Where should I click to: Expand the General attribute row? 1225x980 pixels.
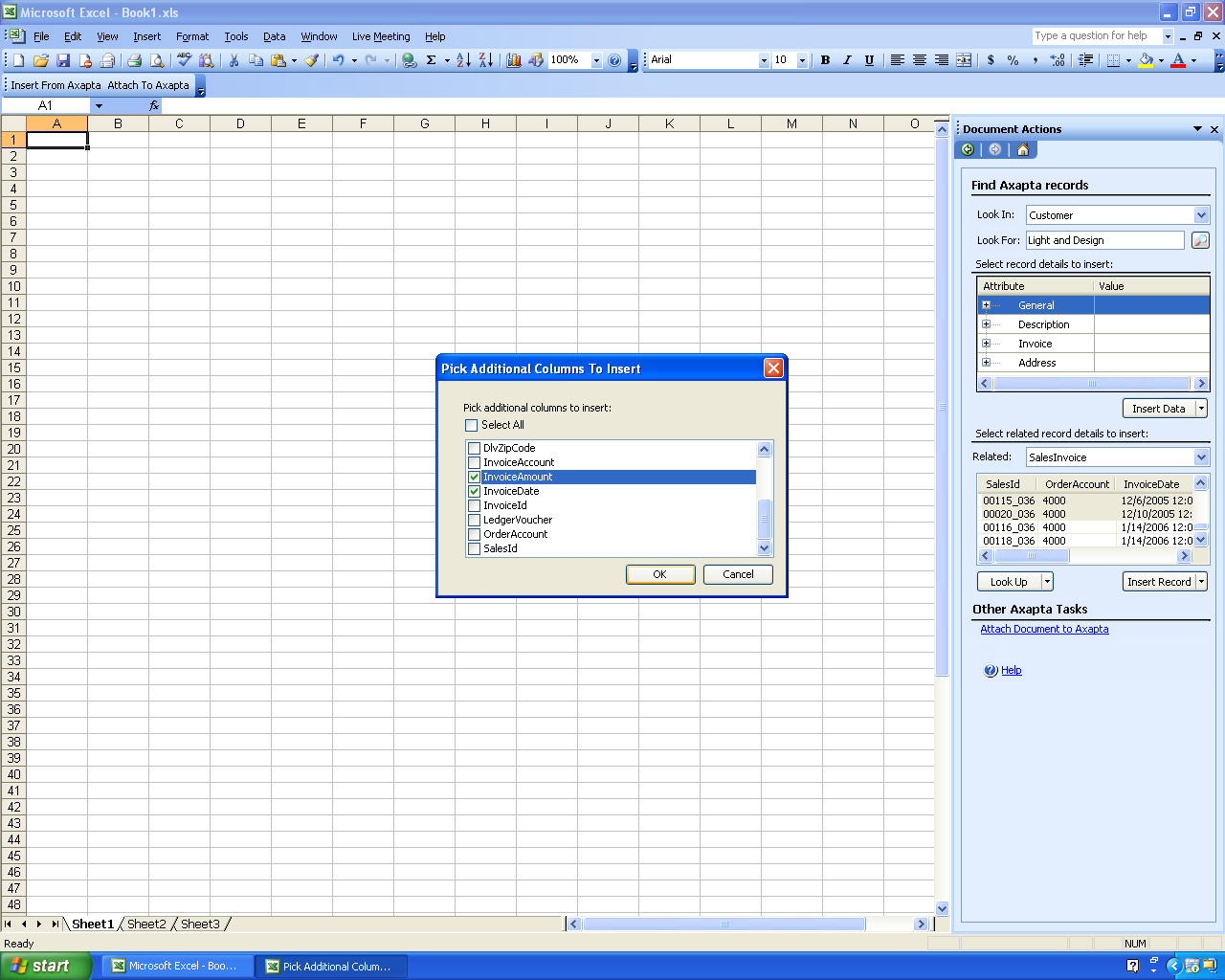(986, 305)
